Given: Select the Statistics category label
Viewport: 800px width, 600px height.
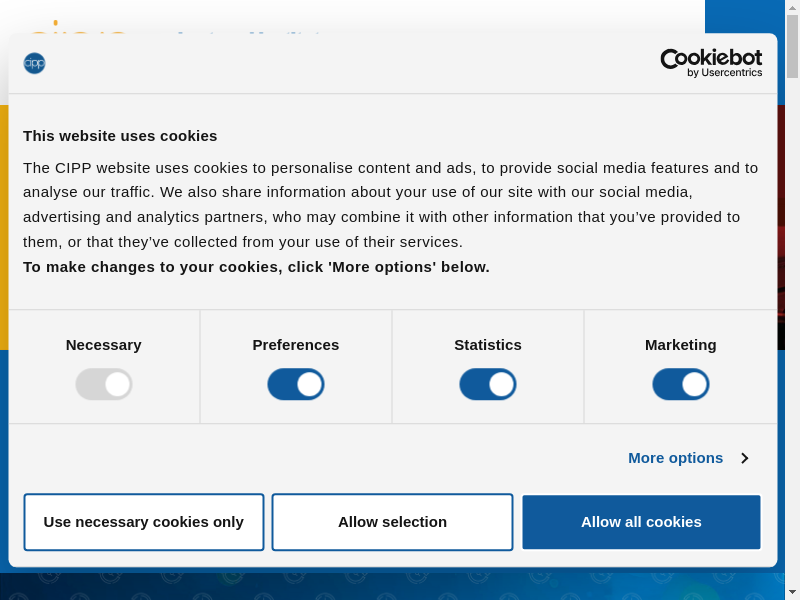Looking at the screenshot, I should (488, 345).
